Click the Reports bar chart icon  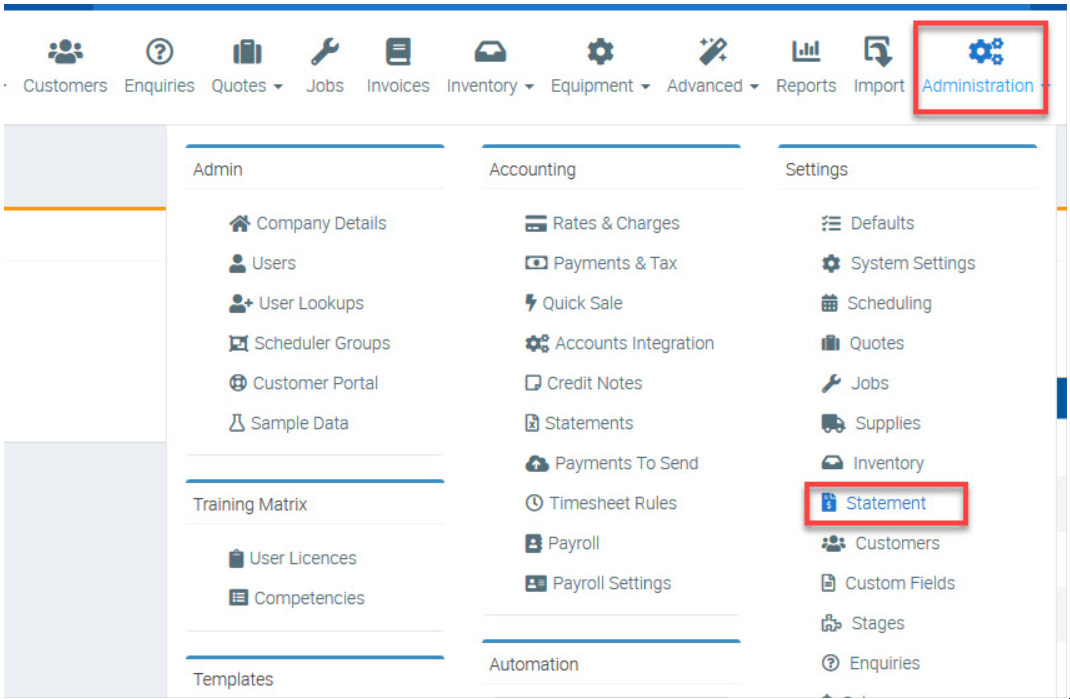click(x=805, y=51)
